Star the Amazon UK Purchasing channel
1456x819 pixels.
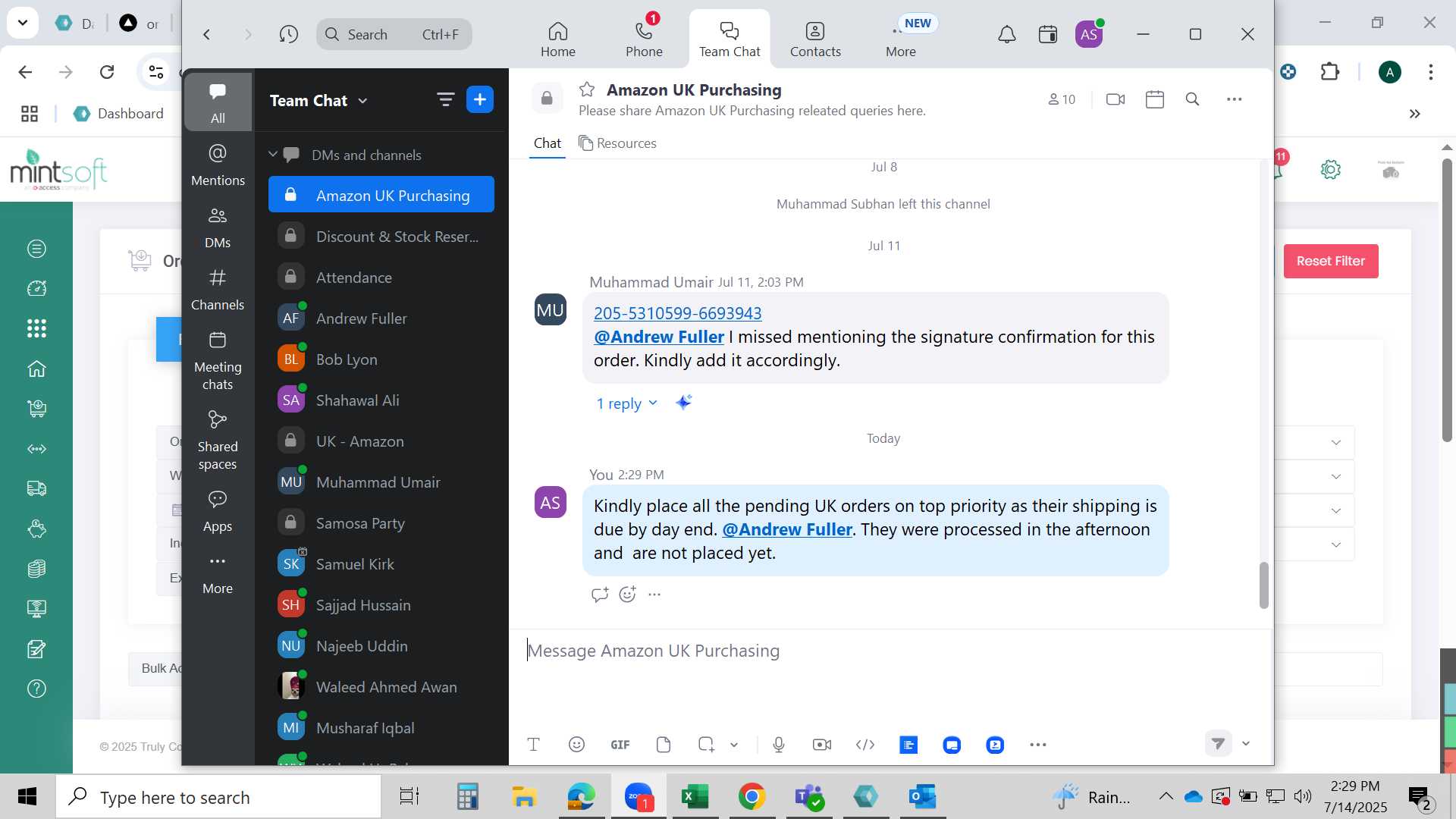coord(586,89)
